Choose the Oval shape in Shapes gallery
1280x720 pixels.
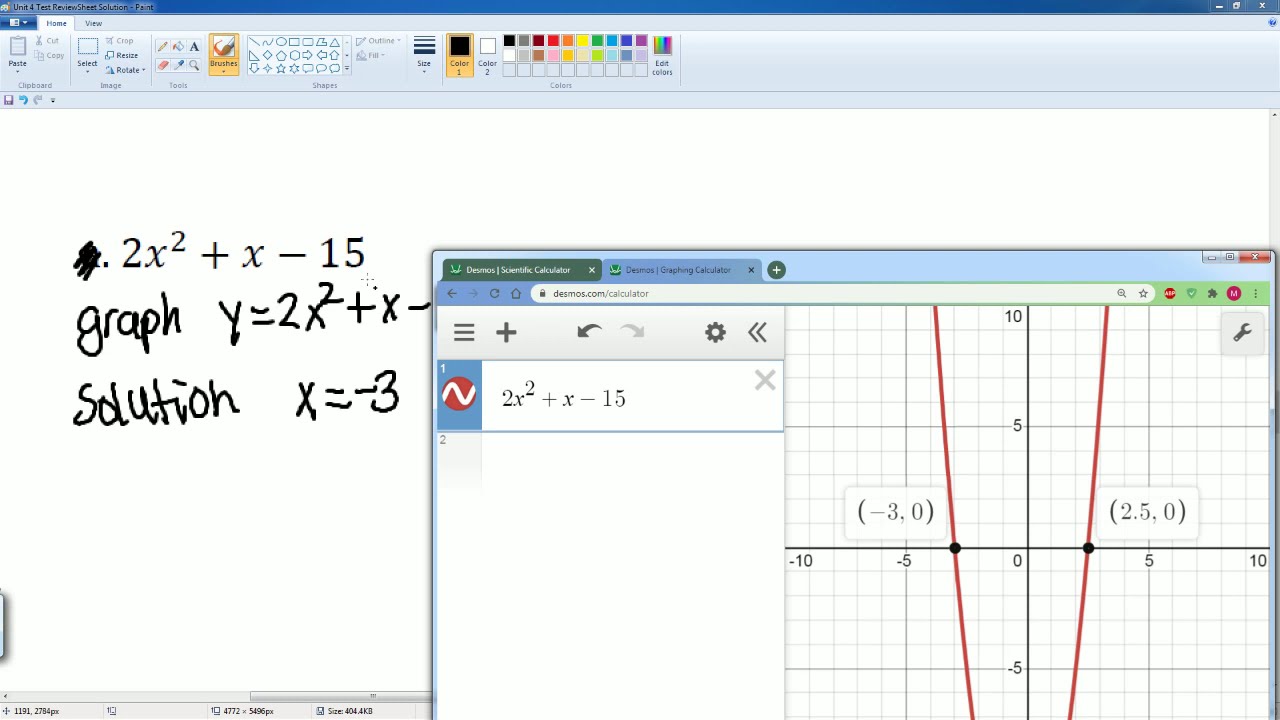pyautogui.click(x=281, y=42)
